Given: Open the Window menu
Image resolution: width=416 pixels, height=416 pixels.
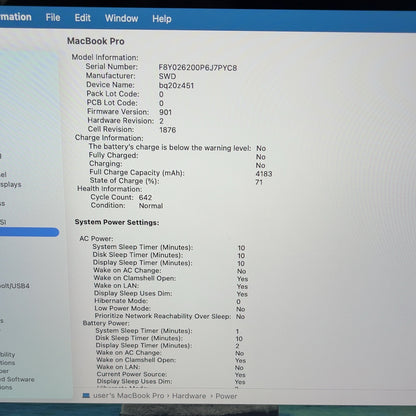Looking at the screenshot, I should [121, 18].
